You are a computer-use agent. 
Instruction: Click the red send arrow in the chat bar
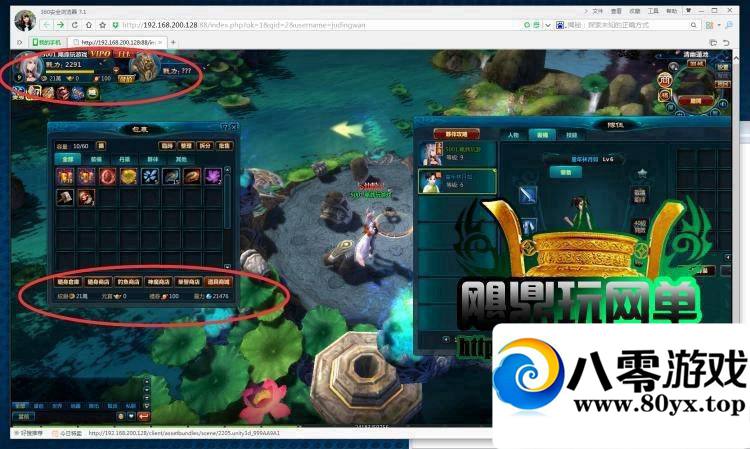[x=143, y=416]
